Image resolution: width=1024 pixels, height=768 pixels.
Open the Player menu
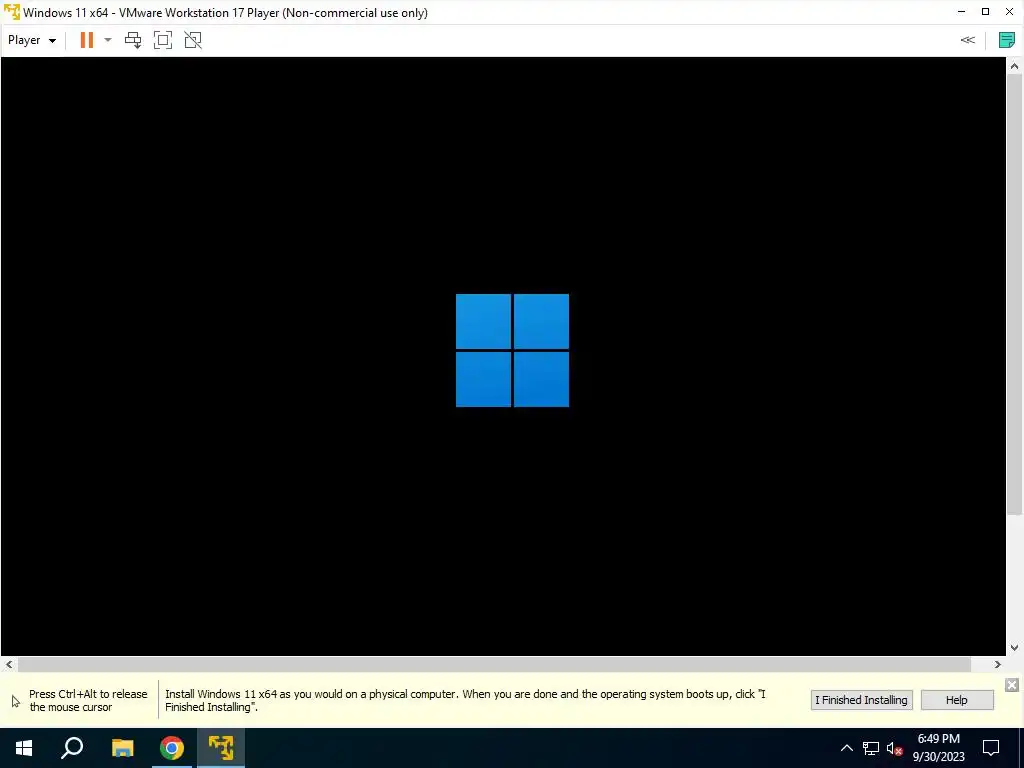tap(31, 40)
